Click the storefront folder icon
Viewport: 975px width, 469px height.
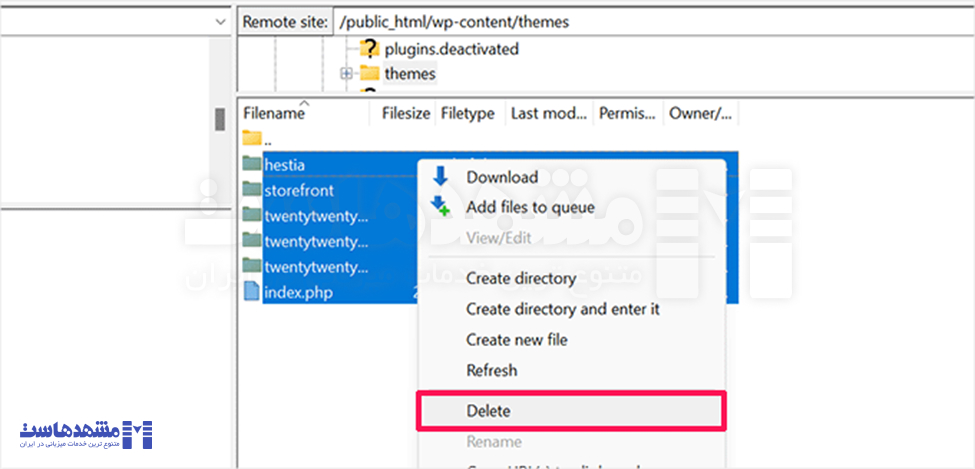point(251,190)
